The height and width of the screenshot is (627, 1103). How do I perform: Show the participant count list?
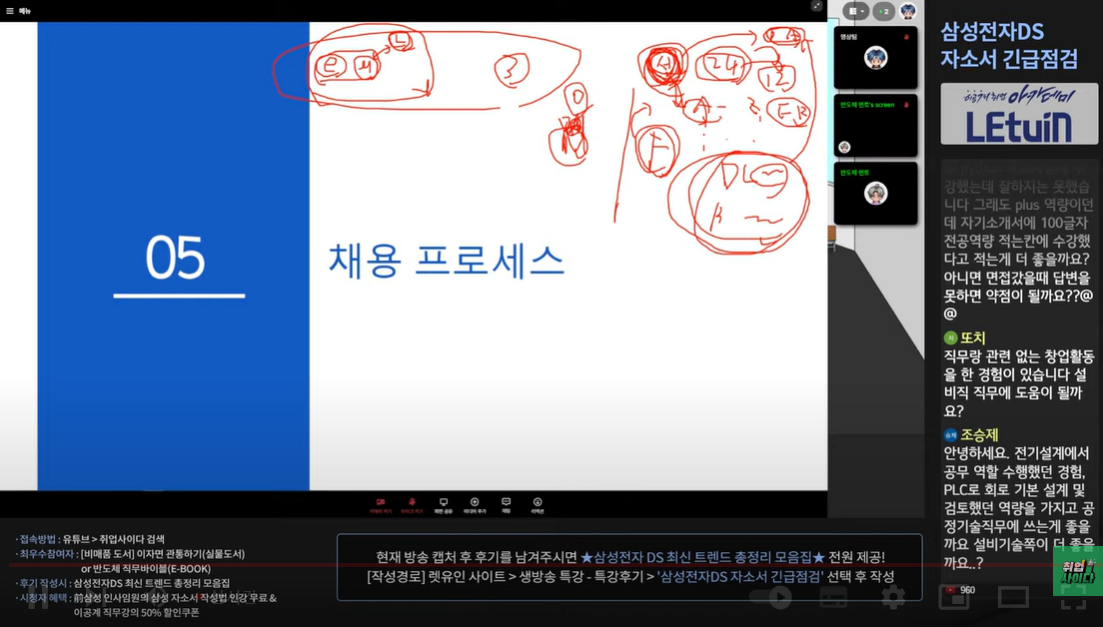pyautogui.click(x=883, y=11)
